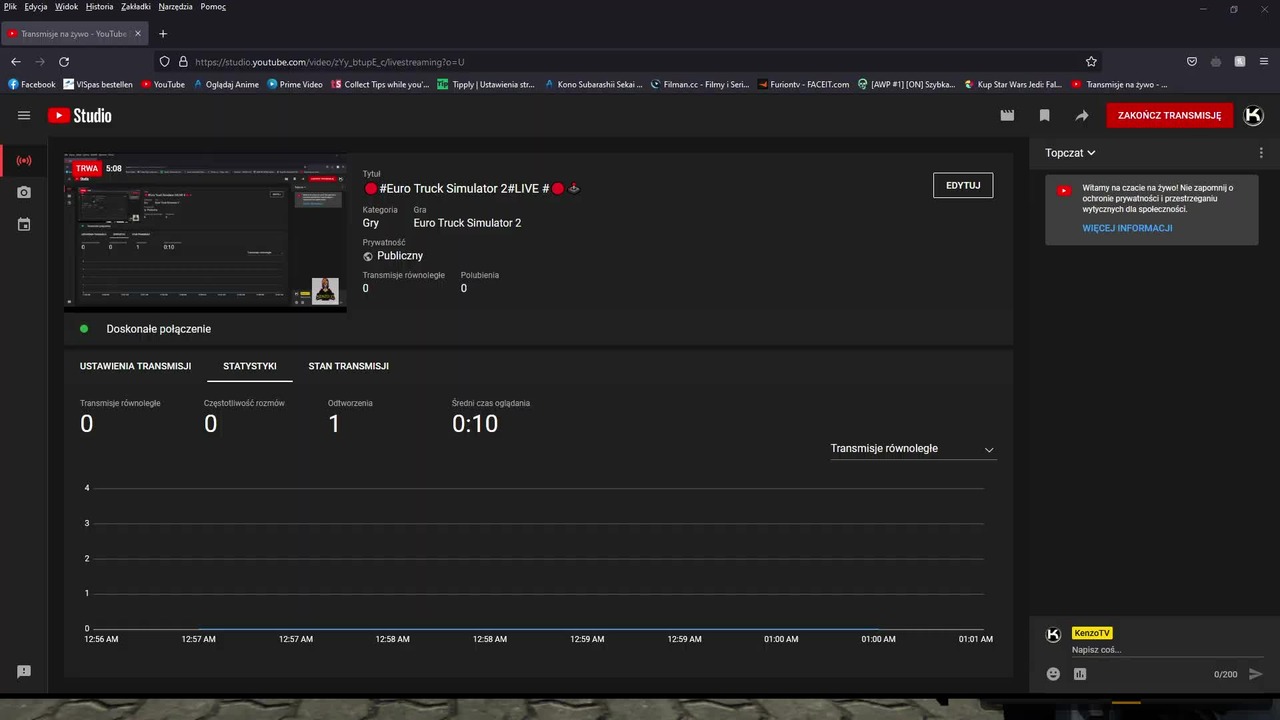Open the Transmisje równoległe chart dropdown
1280x720 pixels.
point(913,449)
